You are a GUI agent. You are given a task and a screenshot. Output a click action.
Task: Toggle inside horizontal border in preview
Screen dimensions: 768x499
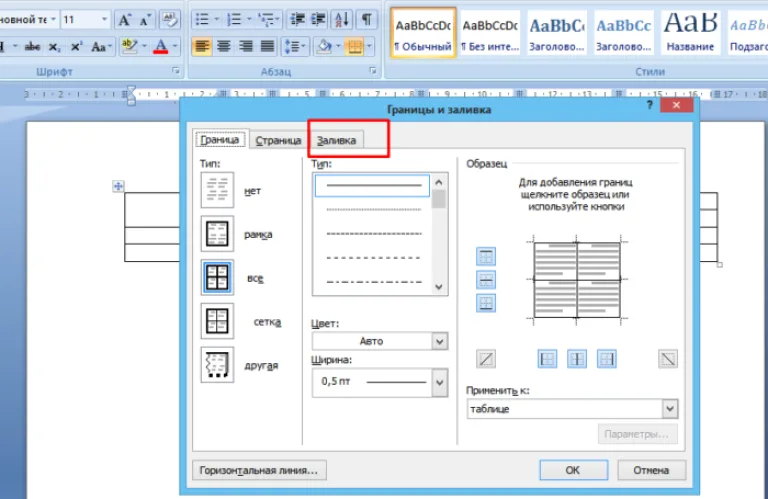pyautogui.click(x=486, y=280)
